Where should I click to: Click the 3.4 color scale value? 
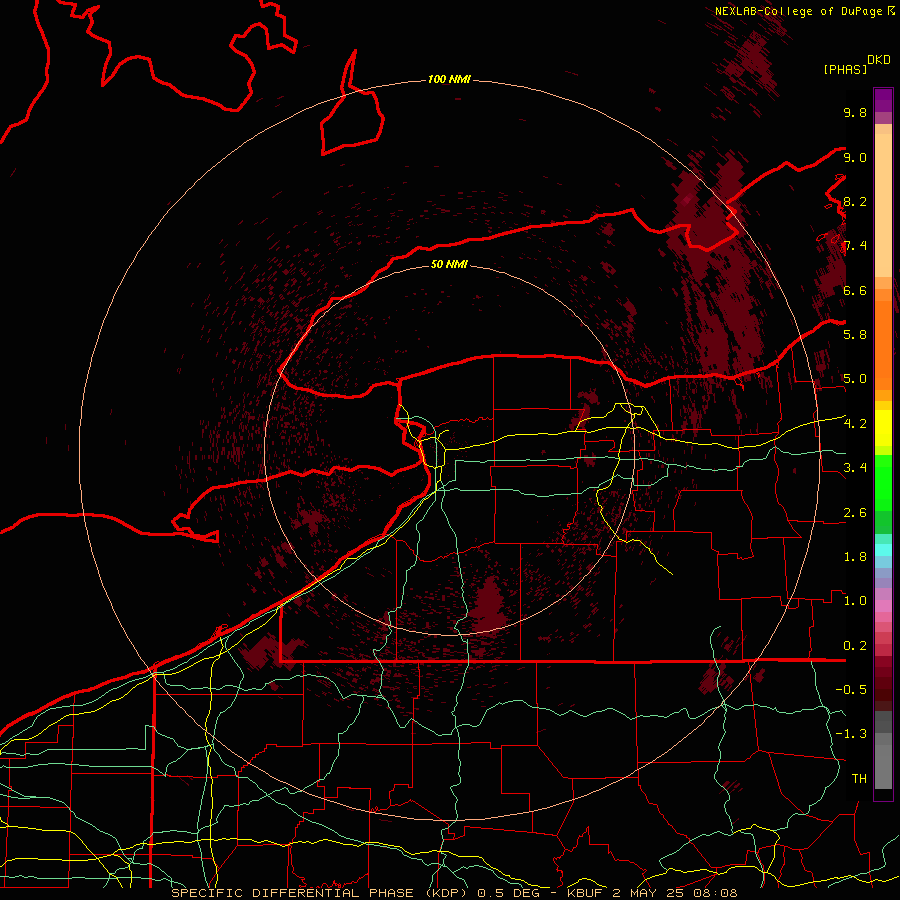(x=855, y=468)
